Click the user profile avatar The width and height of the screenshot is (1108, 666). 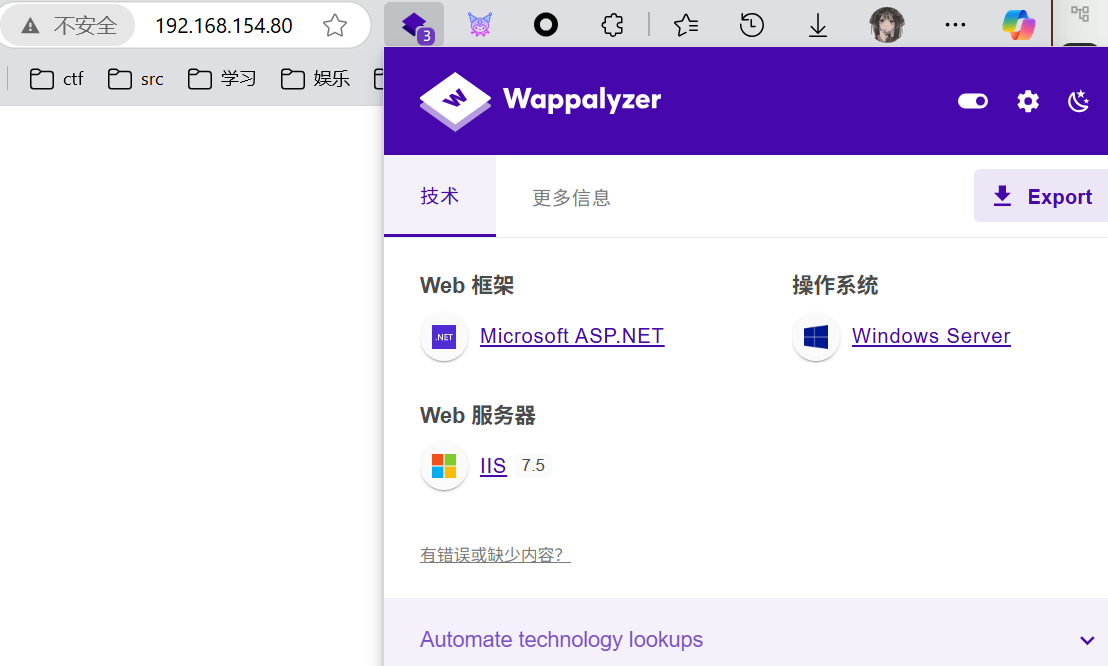pyautogui.click(x=886, y=25)
